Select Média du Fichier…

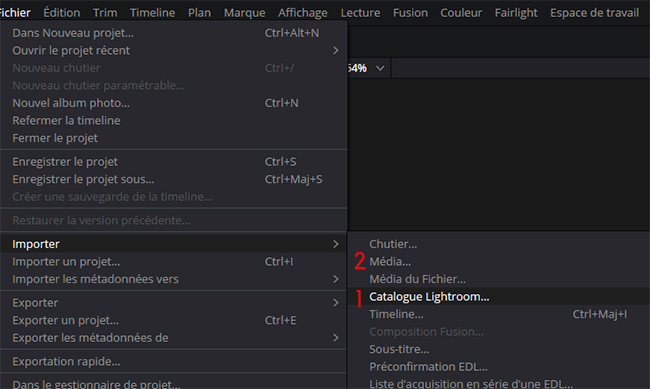(x=499, y=279)
